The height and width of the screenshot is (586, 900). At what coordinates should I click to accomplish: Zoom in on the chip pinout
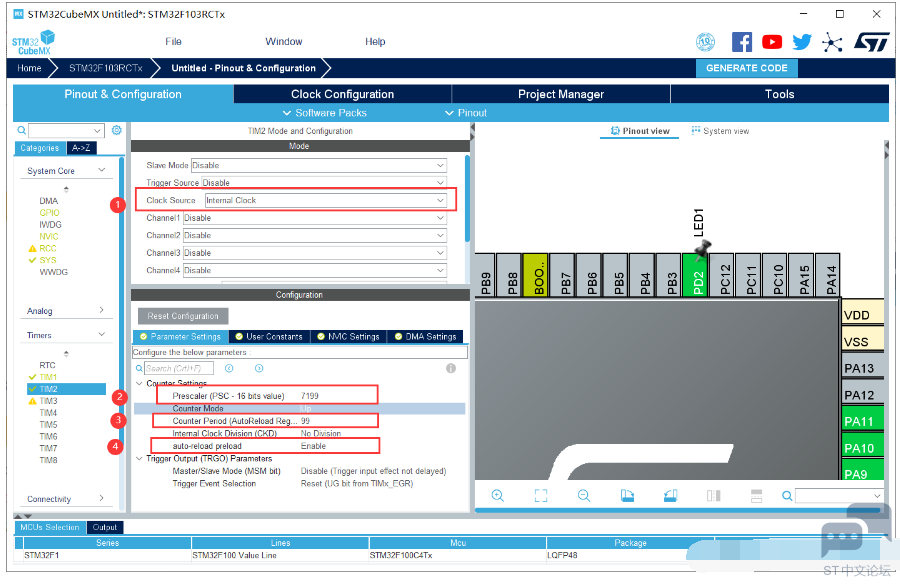[x=498, y=495]
